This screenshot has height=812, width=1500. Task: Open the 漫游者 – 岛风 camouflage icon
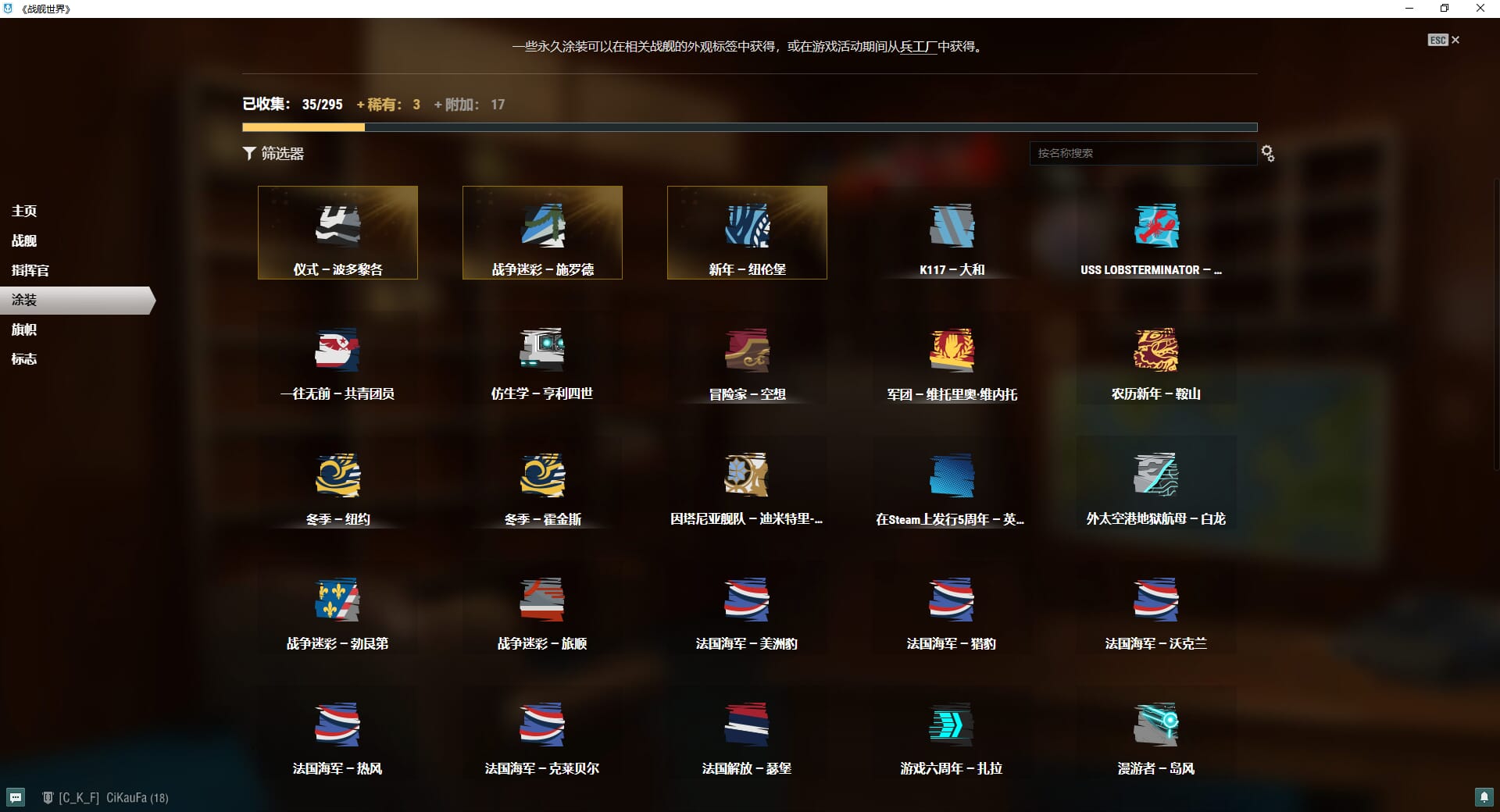1156,725
